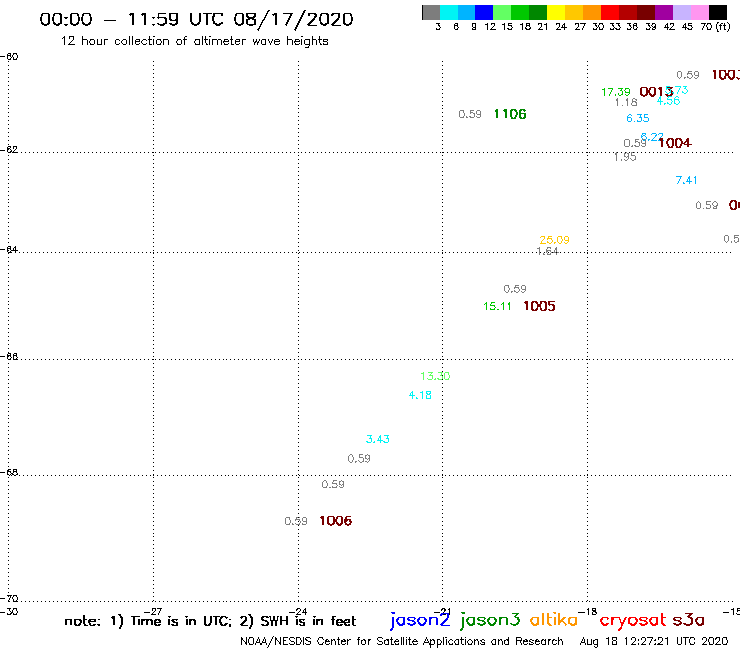This screenshot has width=740, height=650.
Task: Click the 0.59 value beside 1106
Action: coord(470,114)
